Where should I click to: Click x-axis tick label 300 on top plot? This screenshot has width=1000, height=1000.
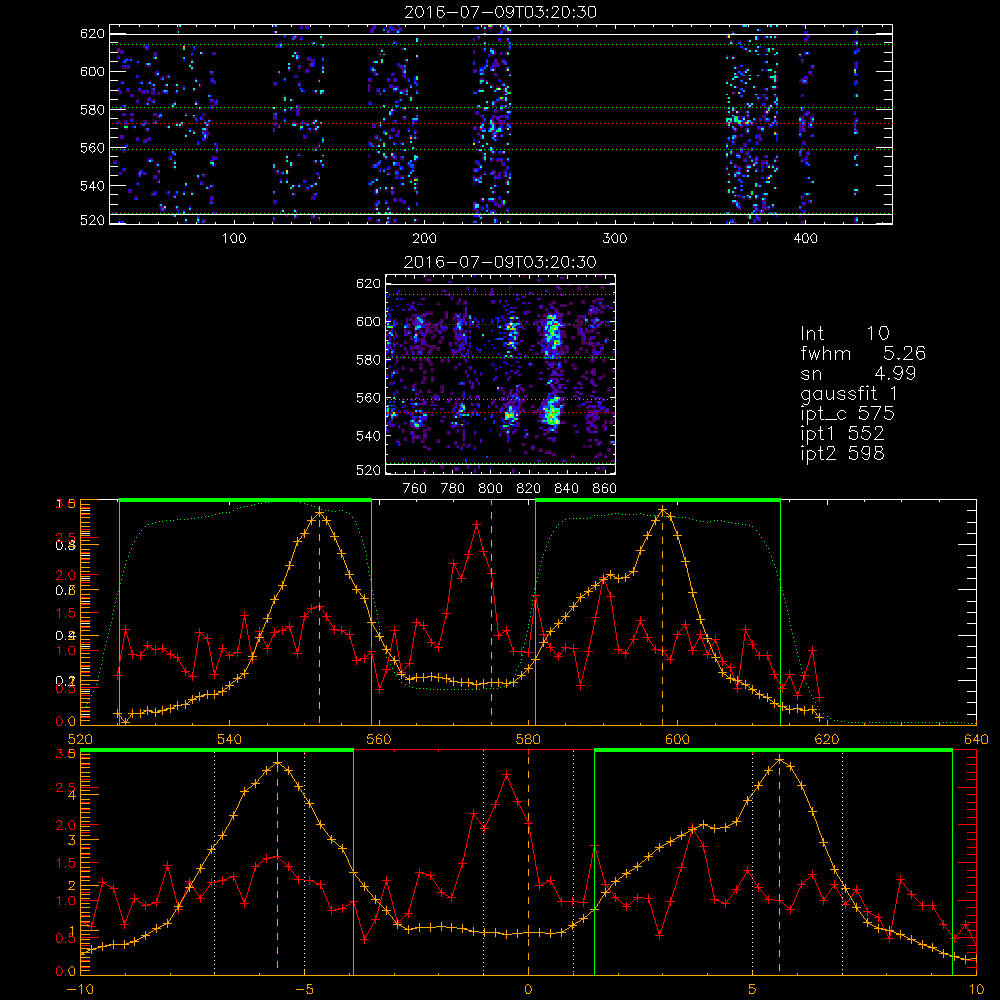615,239
